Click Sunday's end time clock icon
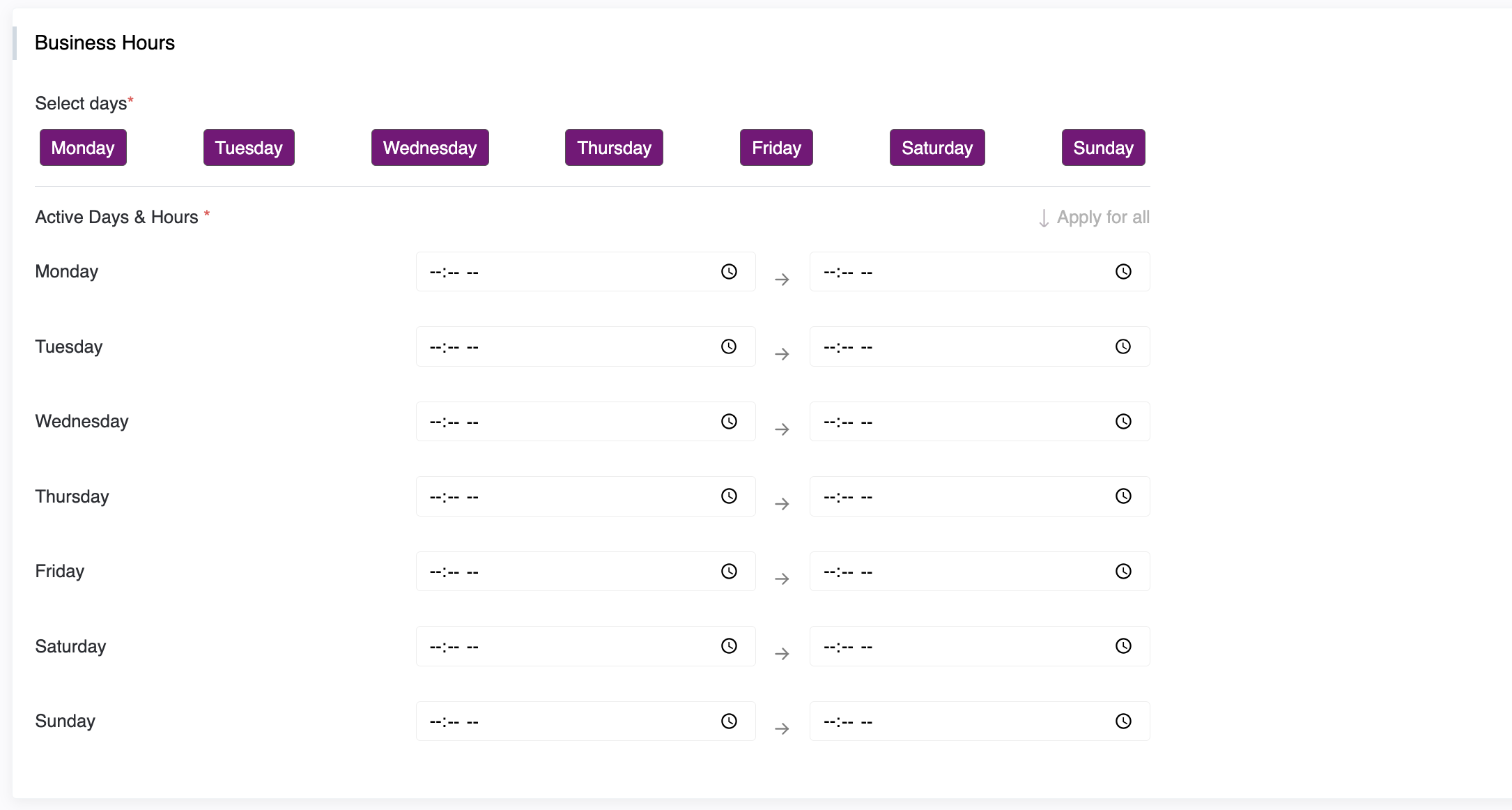 pyautogui.click(x=1123, y=721)
